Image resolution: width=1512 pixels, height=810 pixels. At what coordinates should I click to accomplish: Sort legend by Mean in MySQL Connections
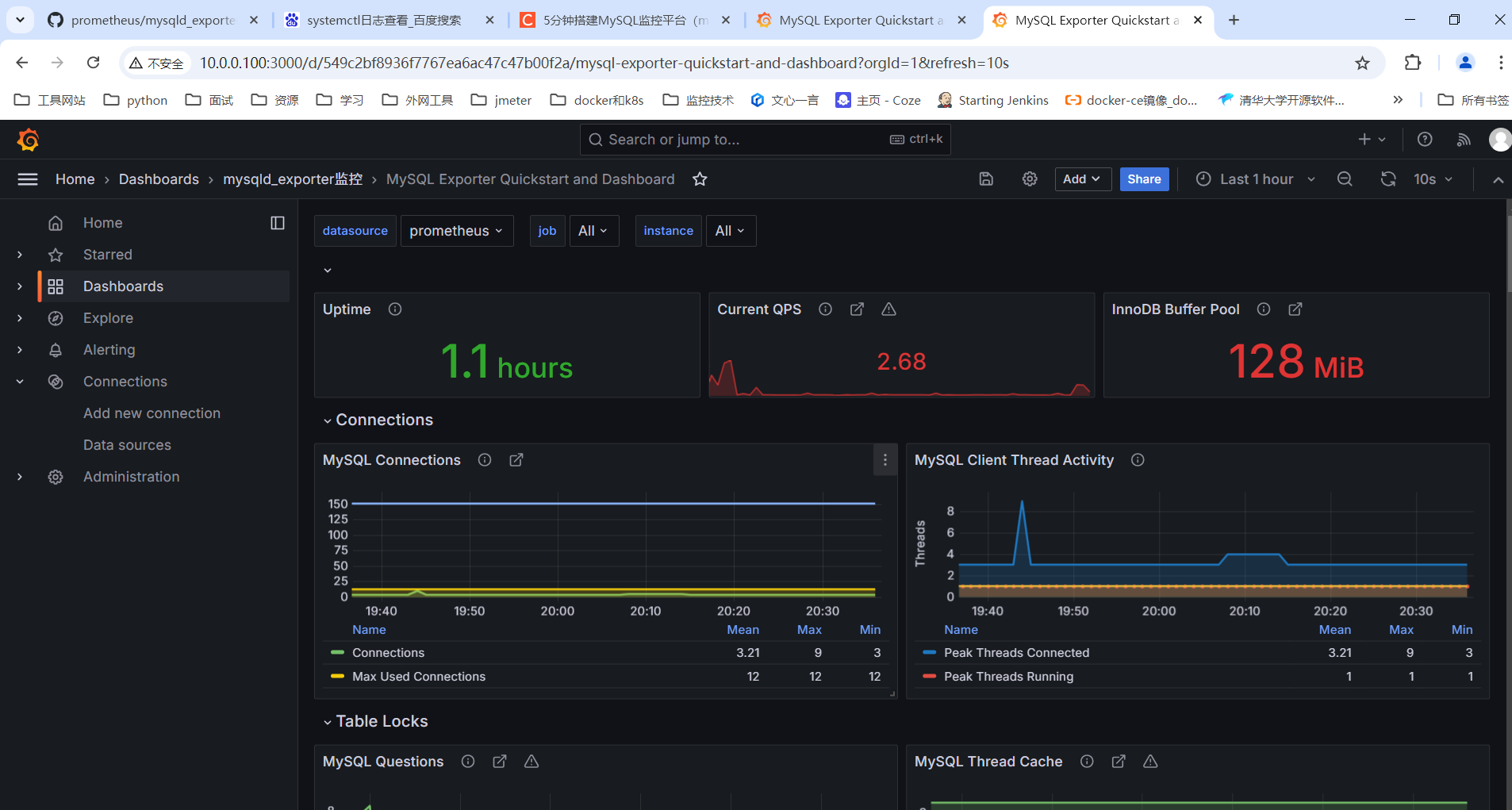tap(743, 630)
